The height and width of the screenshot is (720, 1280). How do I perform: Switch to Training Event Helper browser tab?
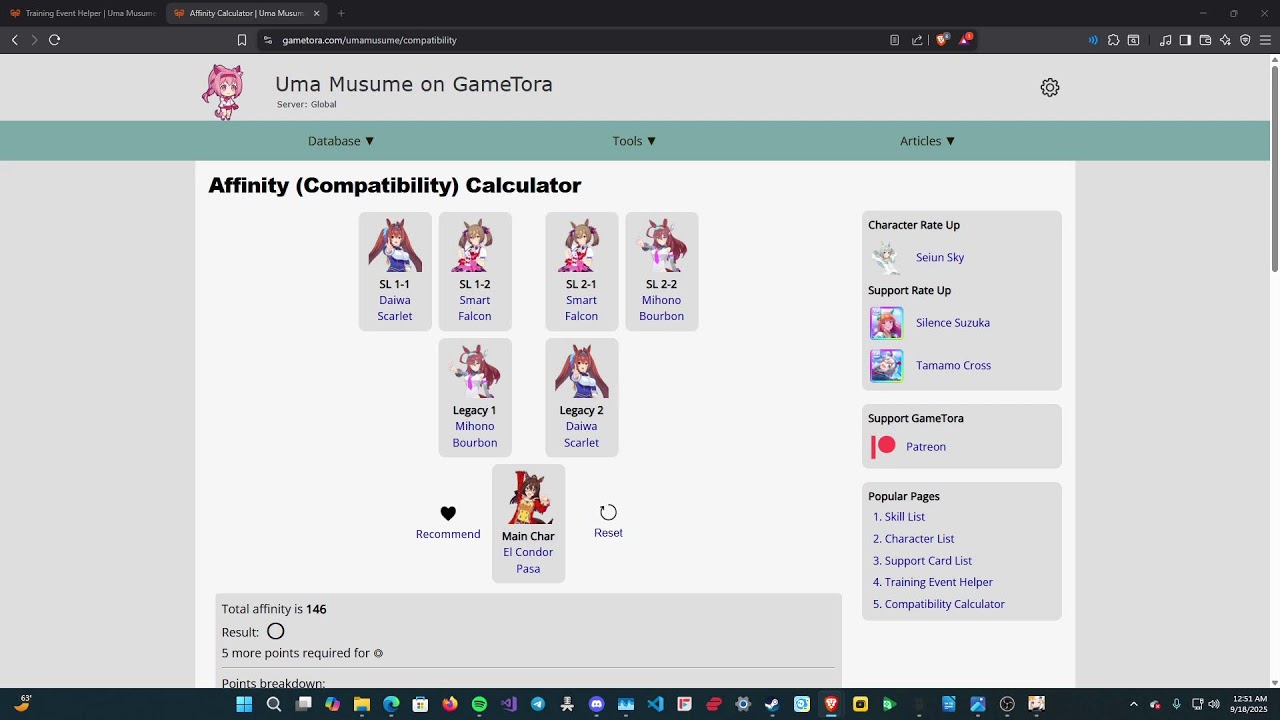click(82, 13)
